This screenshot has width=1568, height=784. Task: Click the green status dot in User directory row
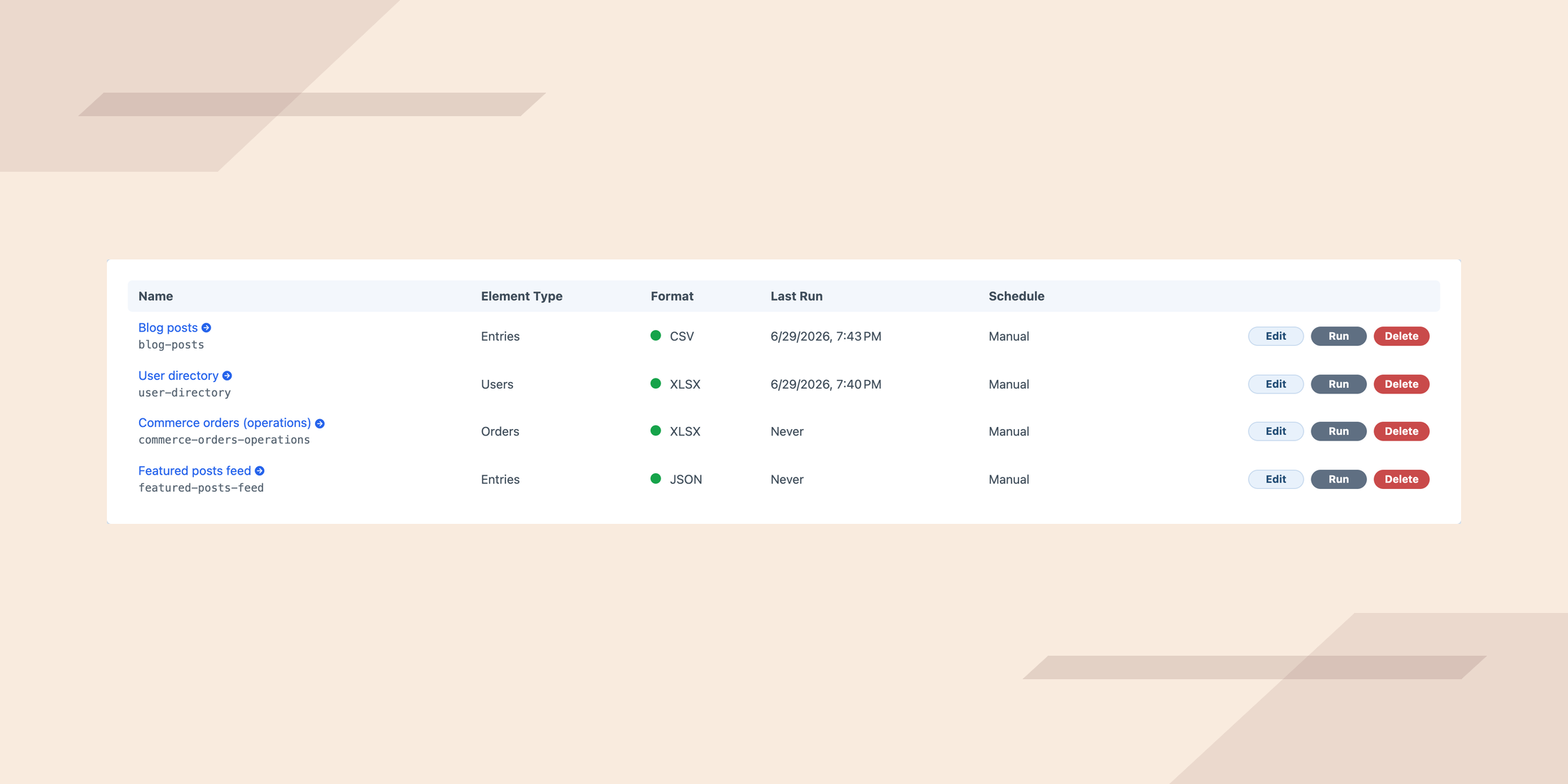point(656,383)
